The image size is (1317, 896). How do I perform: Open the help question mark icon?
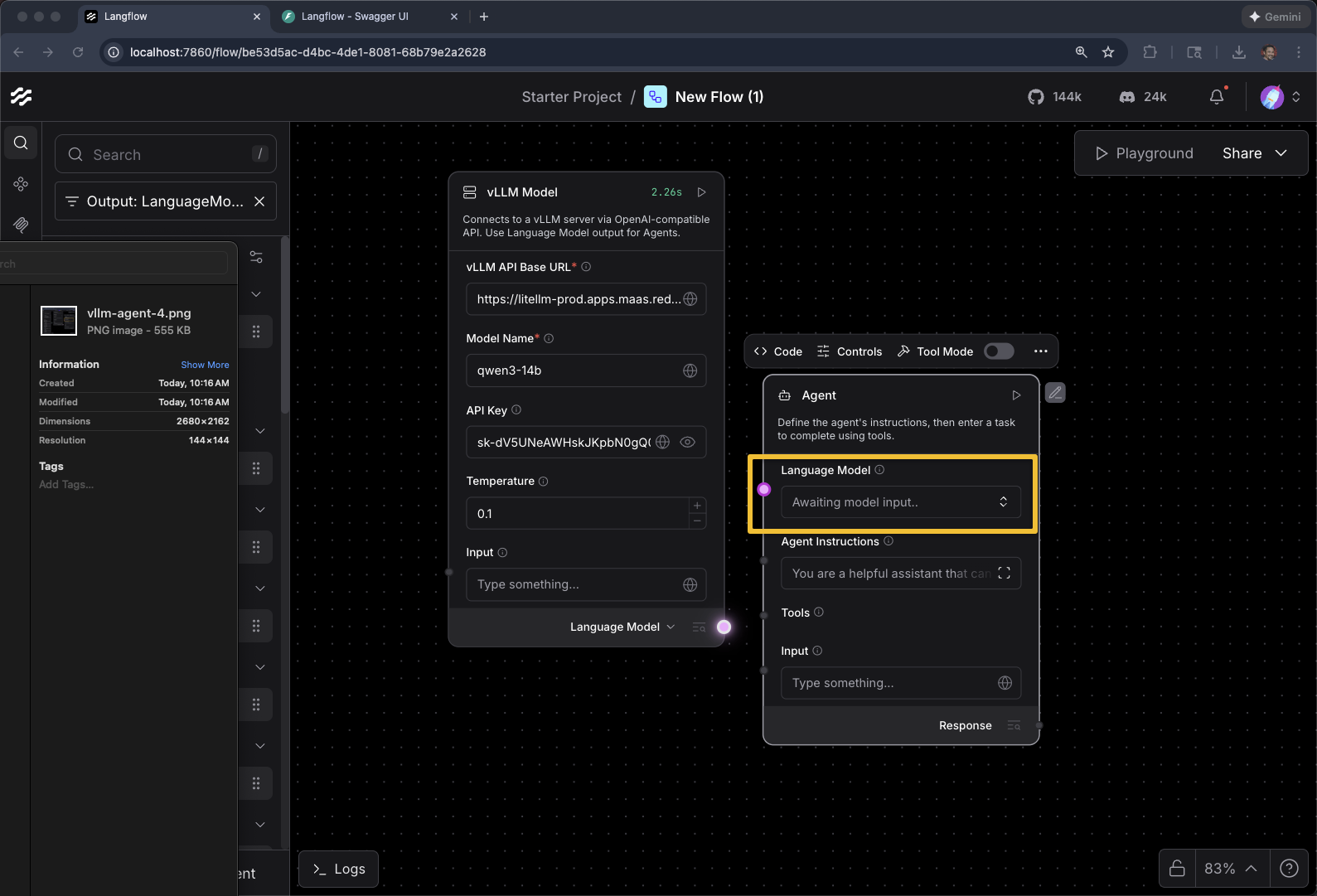click(x=1289, y=868)
